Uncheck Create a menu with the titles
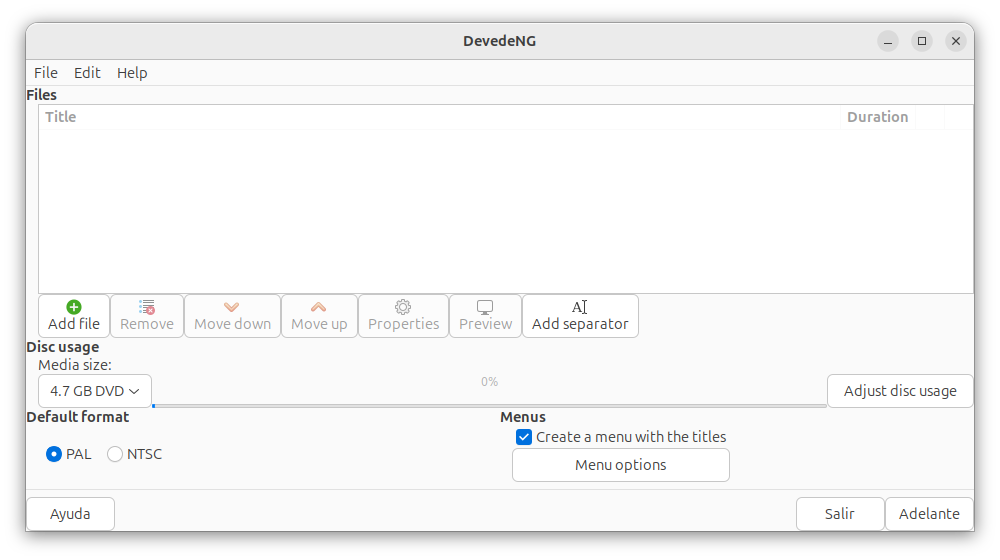Screen dimensions: 1000x560 524,437
